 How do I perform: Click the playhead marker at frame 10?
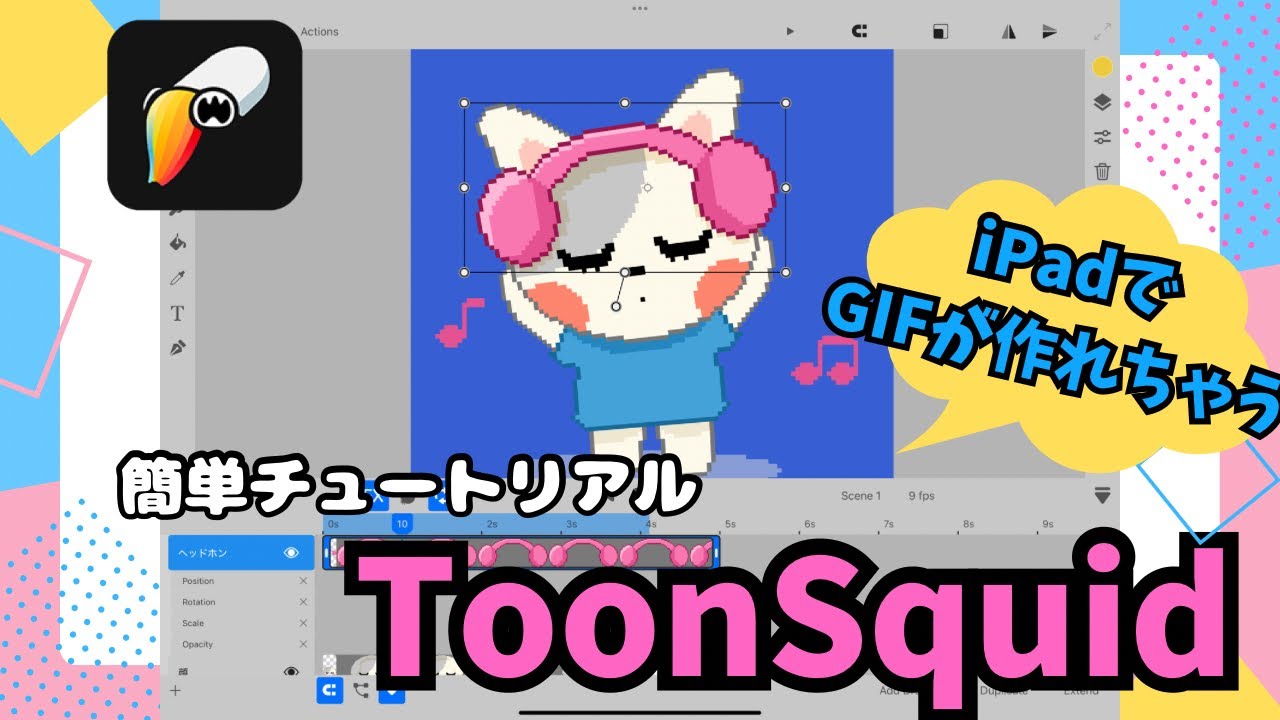pyautogui.click(x=401, y=523)
